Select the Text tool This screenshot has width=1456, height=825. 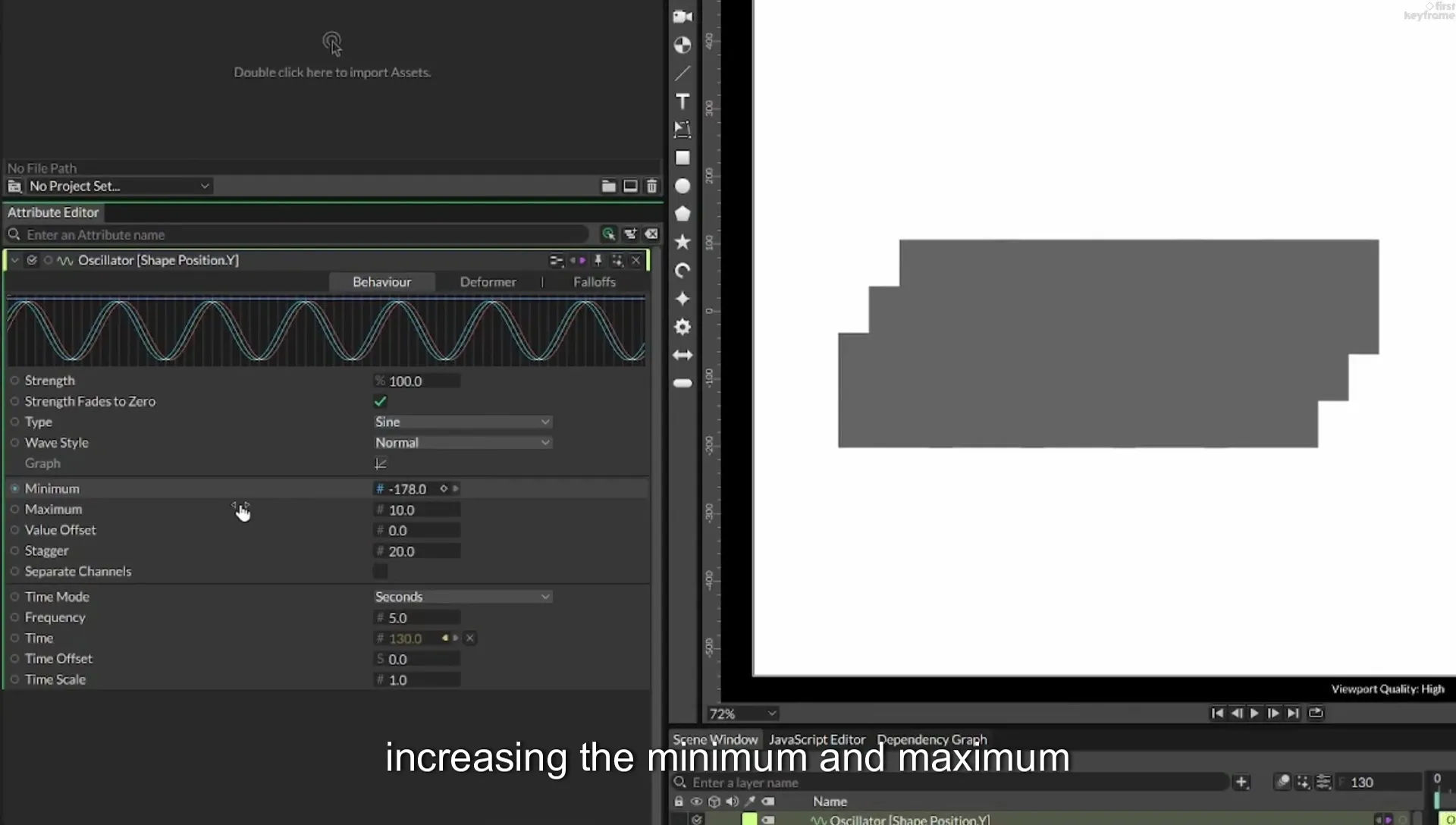pyautogui.click(x=682, y=102)
